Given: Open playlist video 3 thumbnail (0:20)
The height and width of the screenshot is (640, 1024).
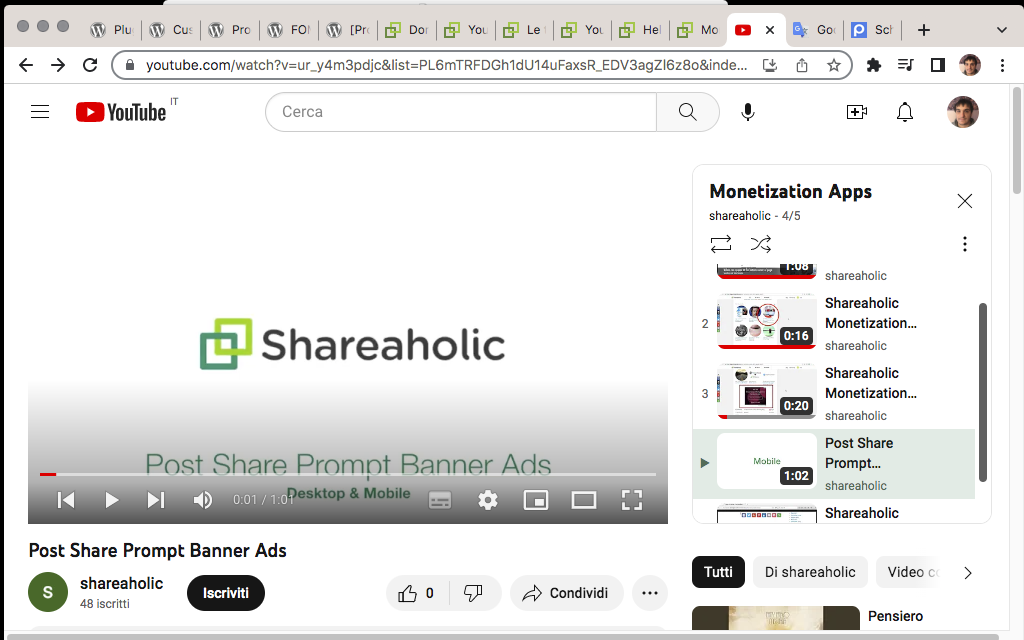Looking at the screenshot, I should click(x=767, y=391).
